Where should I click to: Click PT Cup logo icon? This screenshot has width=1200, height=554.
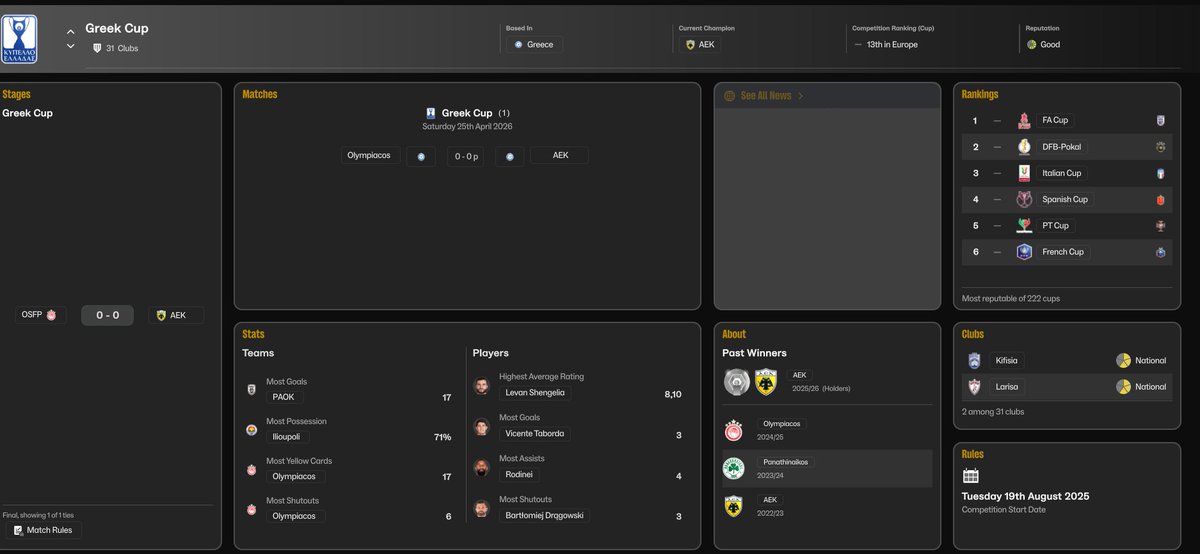[x=1024, y=225]
